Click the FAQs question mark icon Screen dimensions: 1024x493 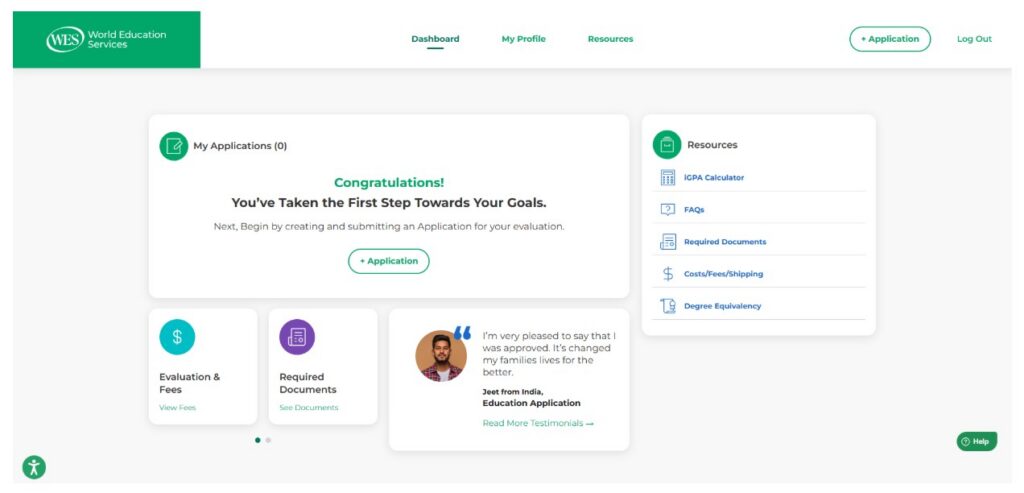(668, 210)
